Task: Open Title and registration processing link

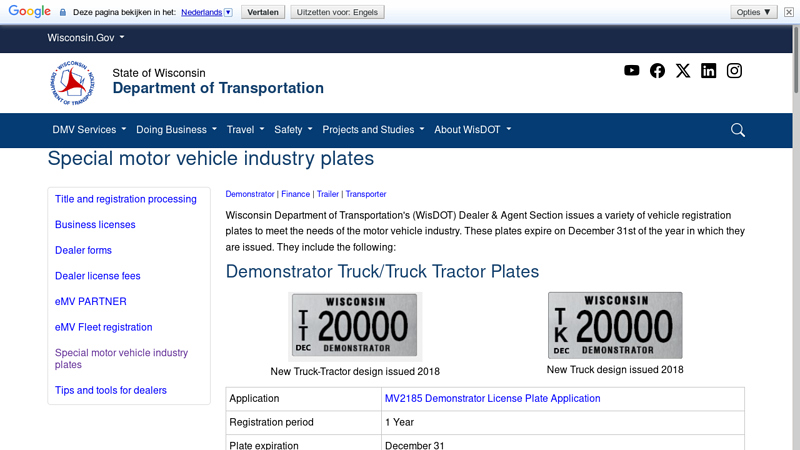Action: tap(126, 199)
